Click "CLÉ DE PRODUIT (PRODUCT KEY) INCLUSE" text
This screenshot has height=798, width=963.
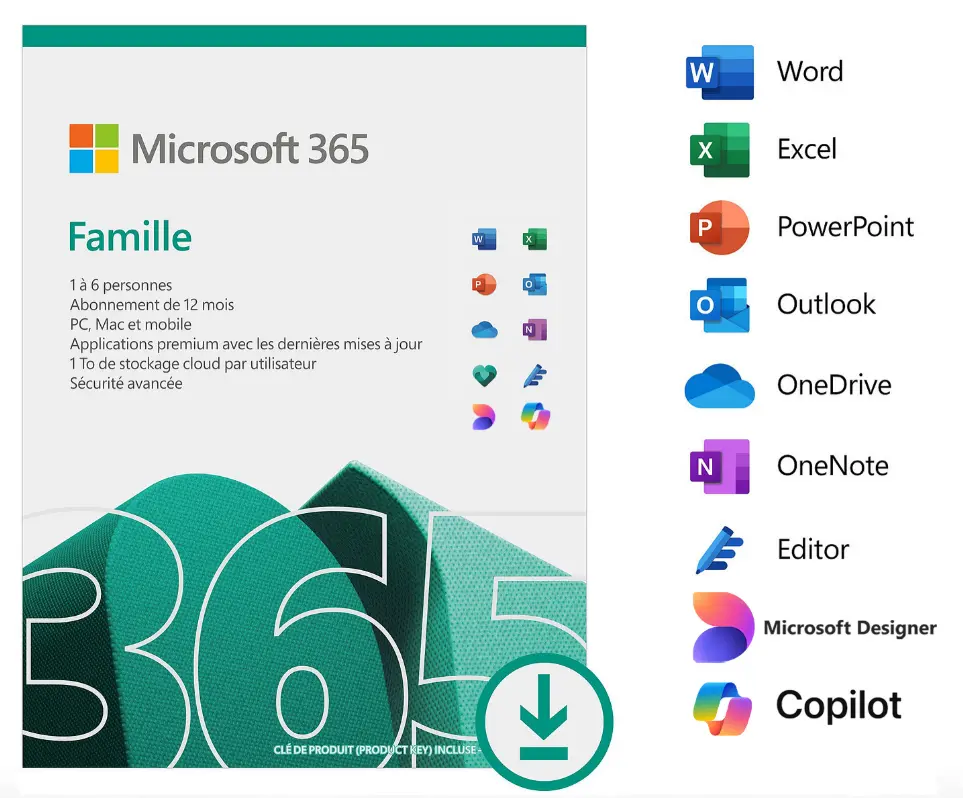[375, 749]
